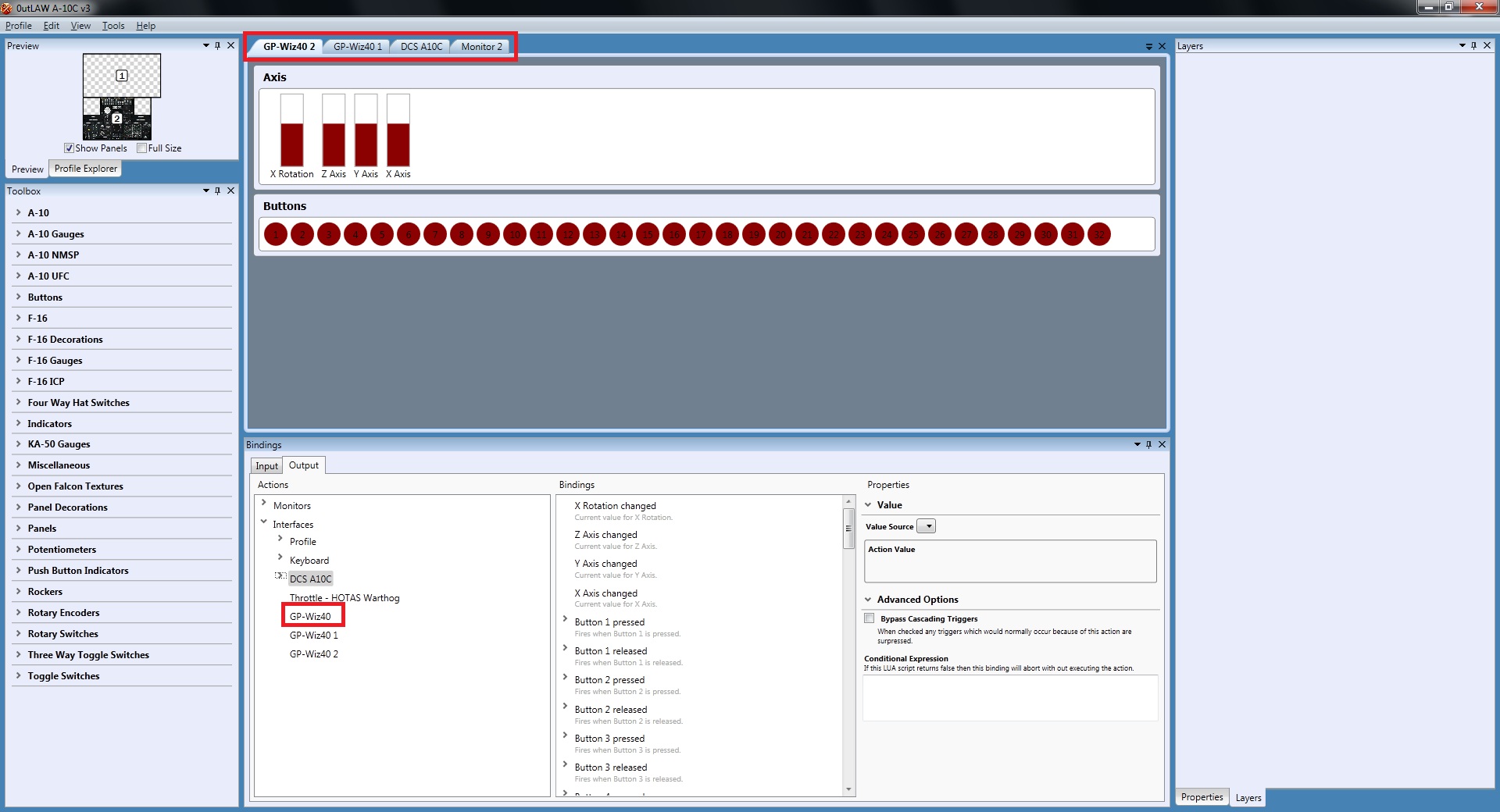Click button indicator 20
The height and width of the screenshot is (812, 1500).
pyautogui.click(x=780, y=234)
